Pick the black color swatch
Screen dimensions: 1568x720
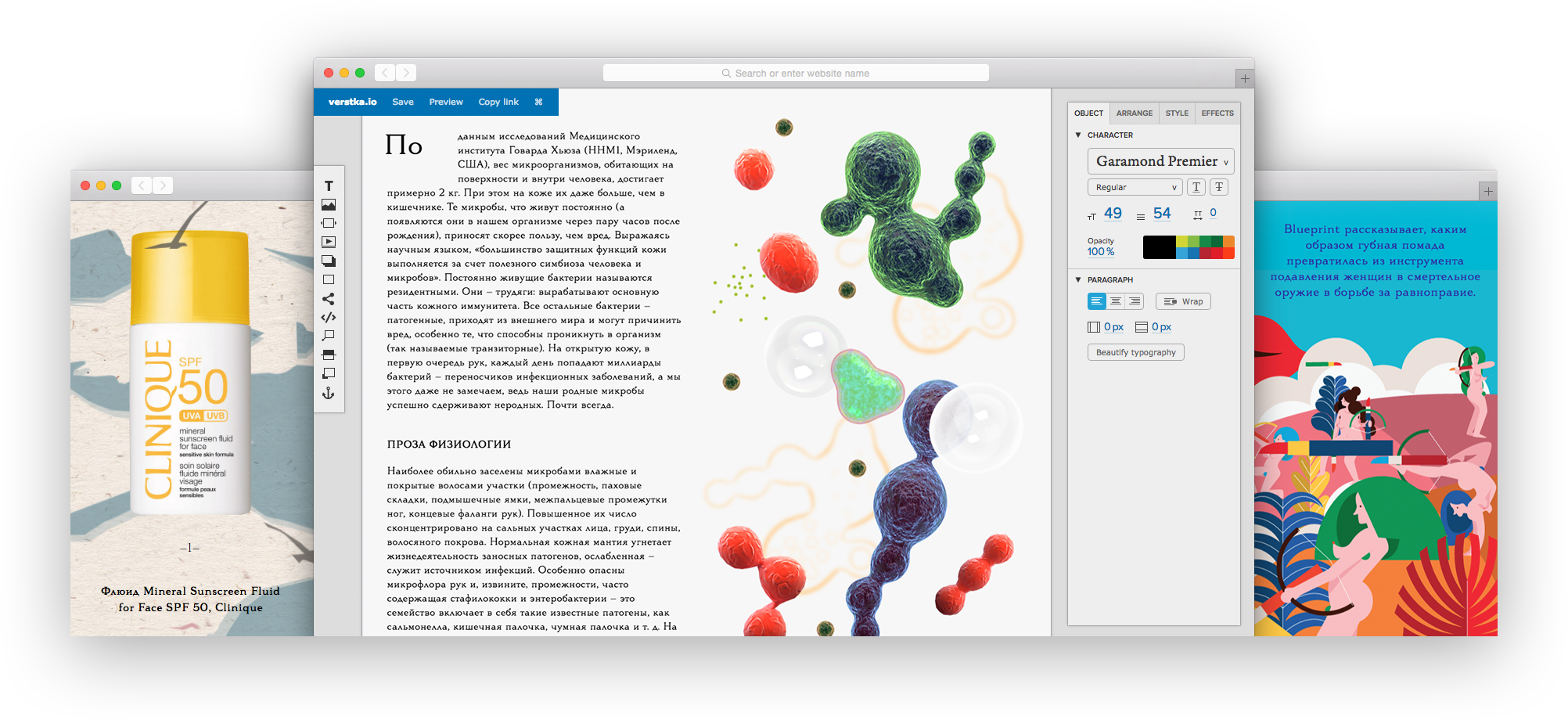[1159, 247]
